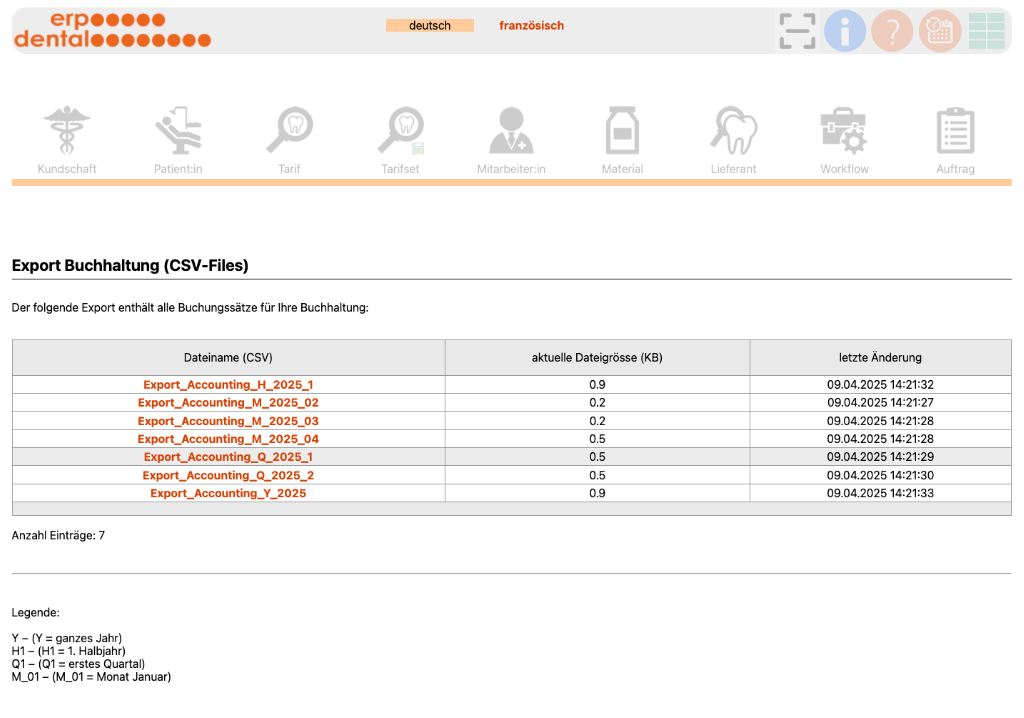Download Export_Accounting_H_2025_1 file

(228, 385)
